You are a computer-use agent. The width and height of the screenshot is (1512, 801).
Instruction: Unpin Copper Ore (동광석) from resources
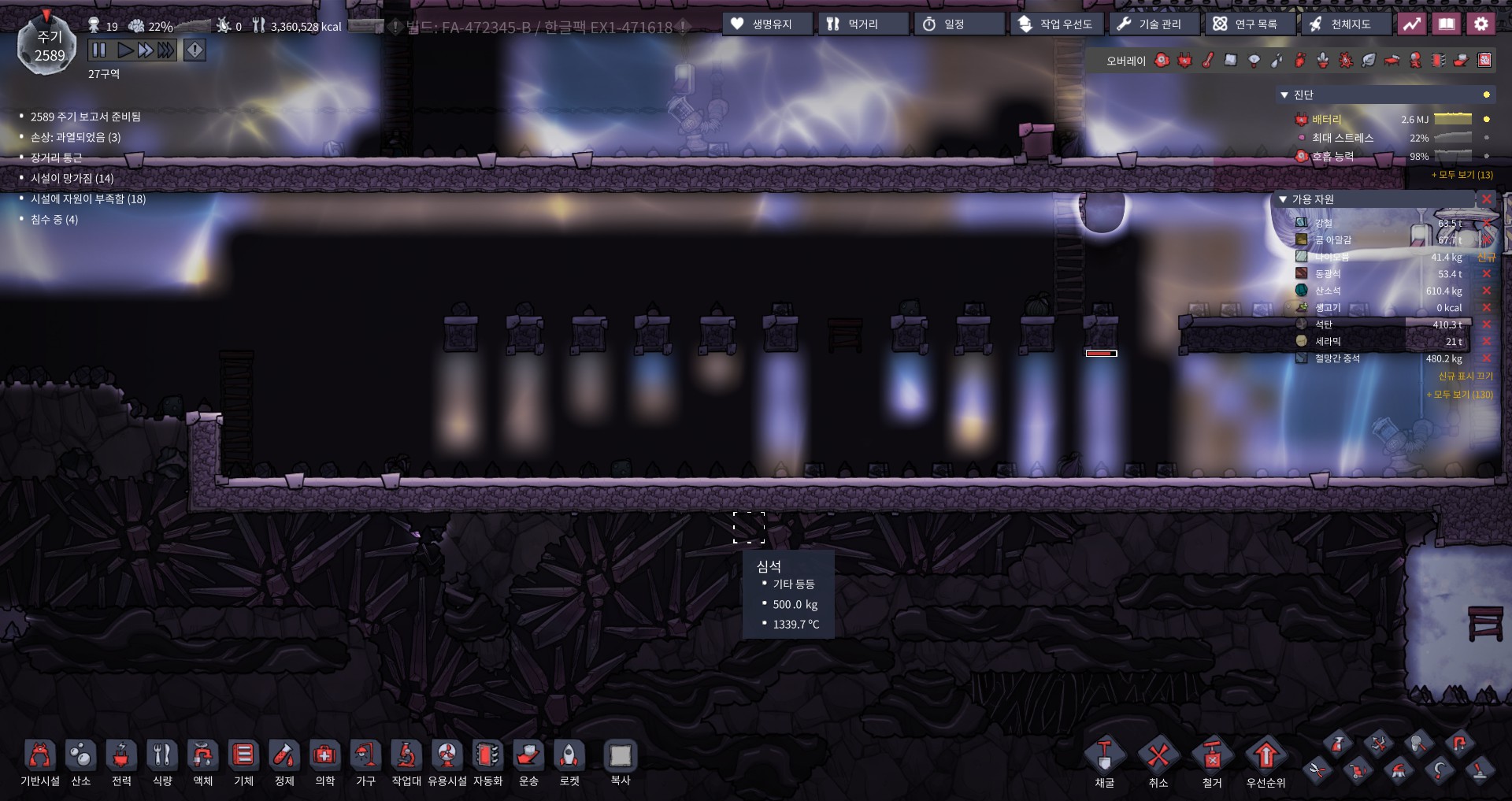pyautogui.click(x=1486, y=273)
